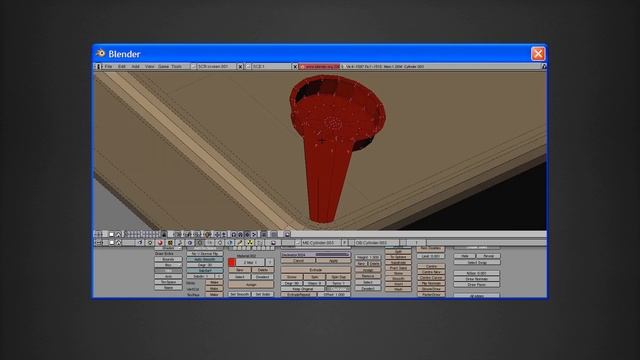Show the Realtime buttons context
Viewport: 640px width, 360px height.
pos(190,242)
